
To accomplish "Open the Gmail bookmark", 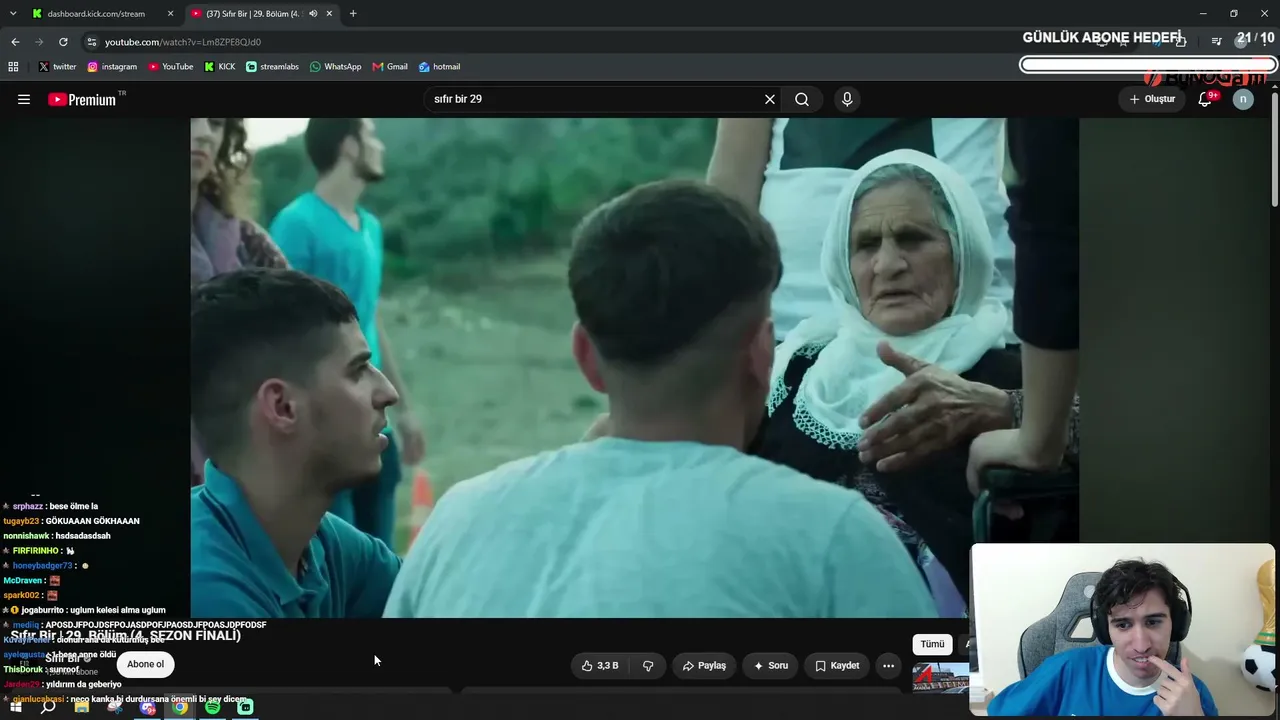I will pos(390,67).
